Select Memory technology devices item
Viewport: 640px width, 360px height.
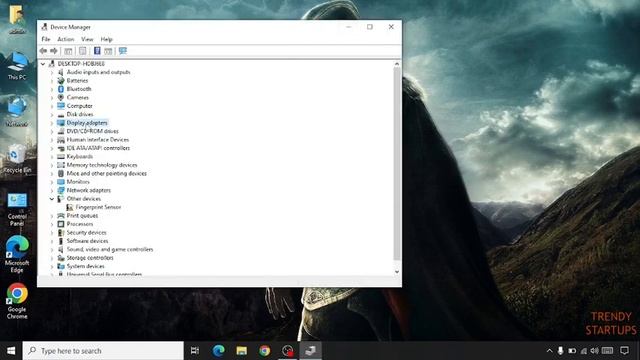102,165
